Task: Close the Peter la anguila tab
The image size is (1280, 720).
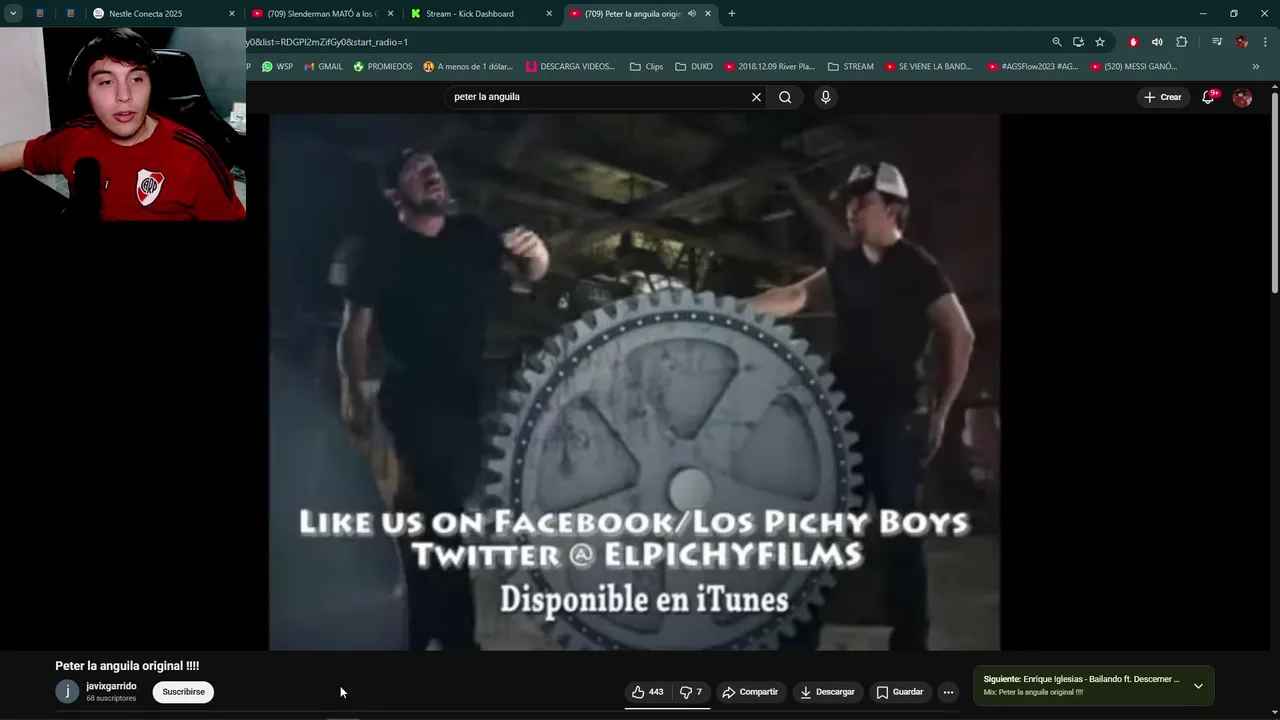Action: pyautogui.click(x=708, y=14)
